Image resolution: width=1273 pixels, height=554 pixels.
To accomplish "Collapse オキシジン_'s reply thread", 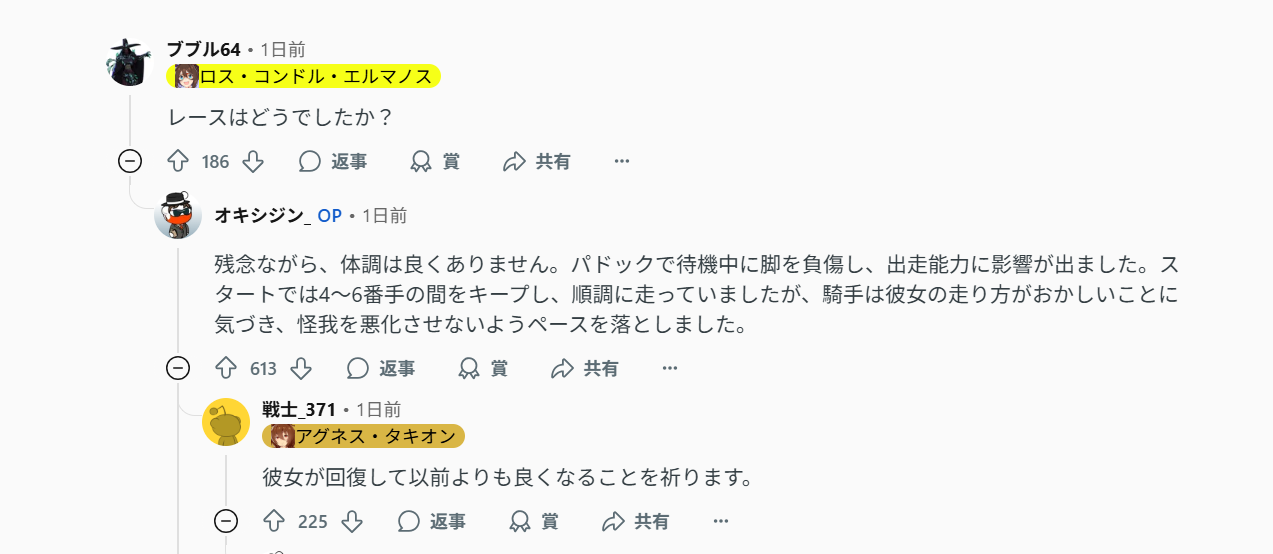I will (178, 369).
